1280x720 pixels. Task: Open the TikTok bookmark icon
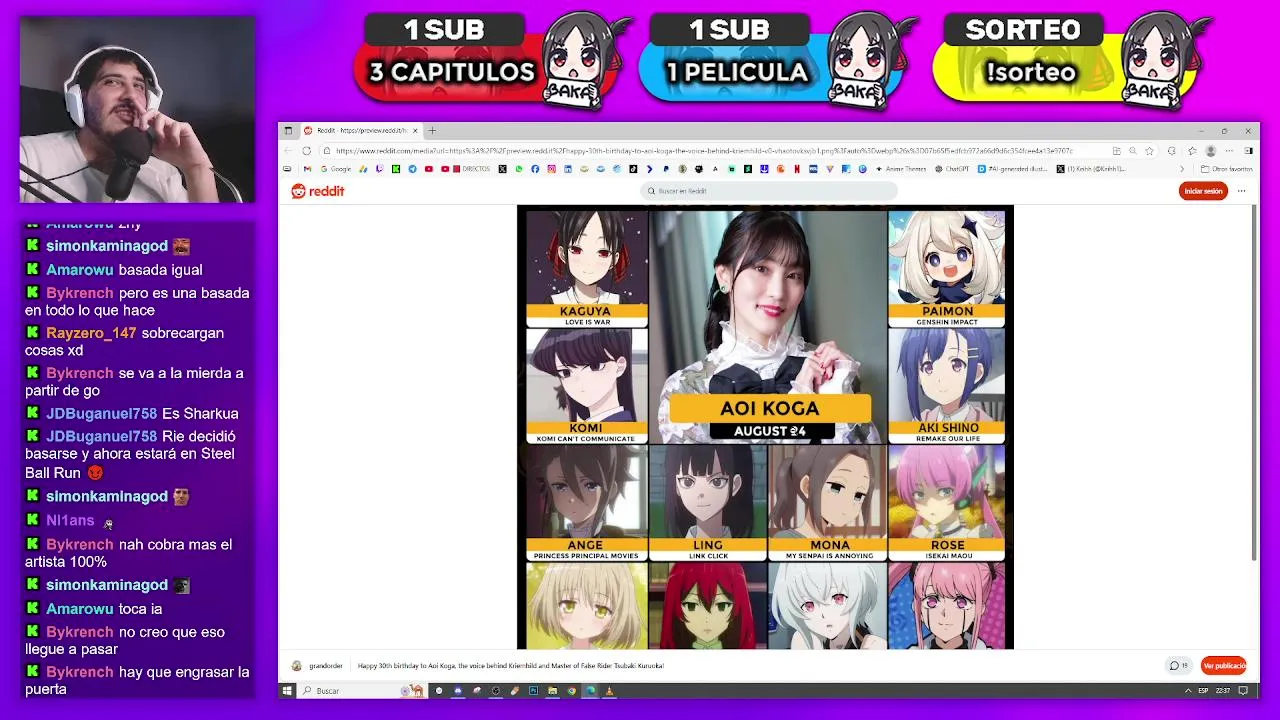click(633, 169)
